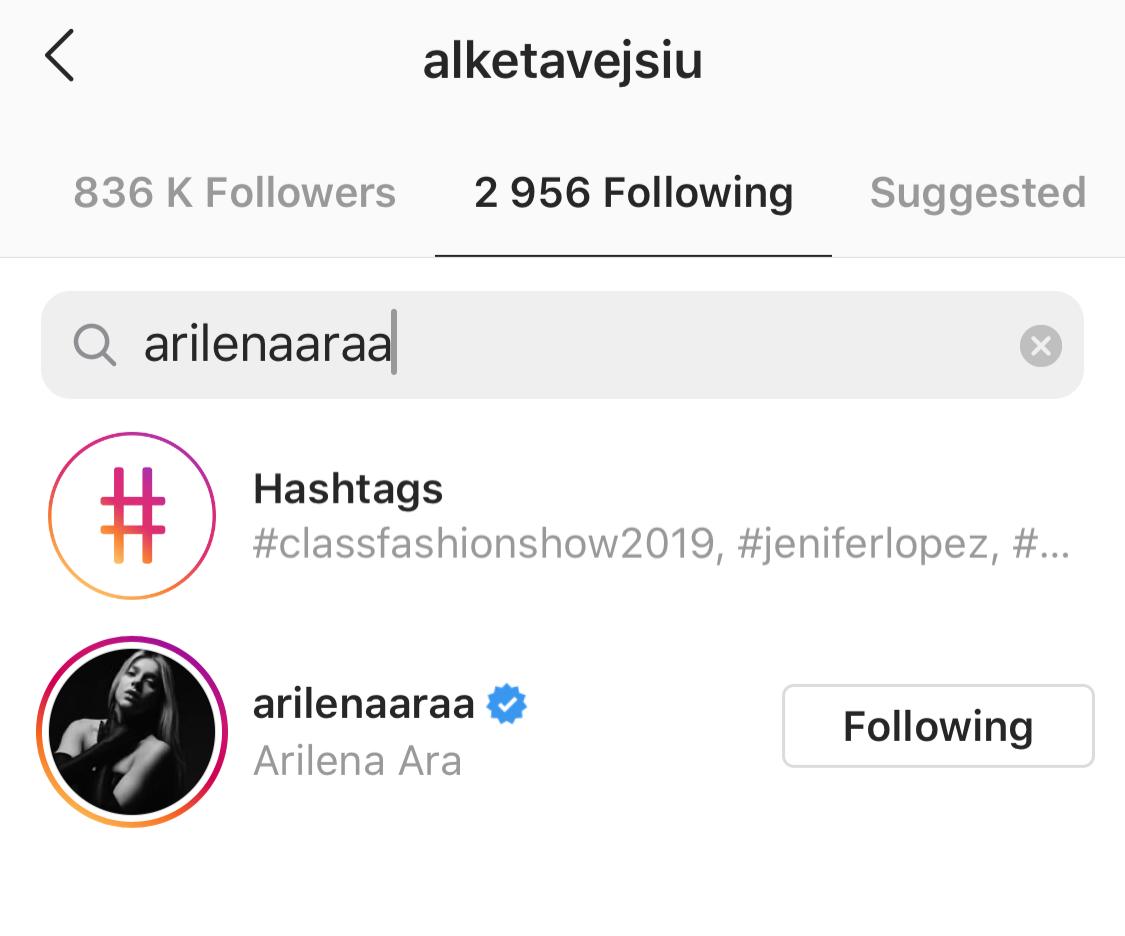Screen dimensions: 1125x936
Task: Open the Suggested tab
Action: 978,194
